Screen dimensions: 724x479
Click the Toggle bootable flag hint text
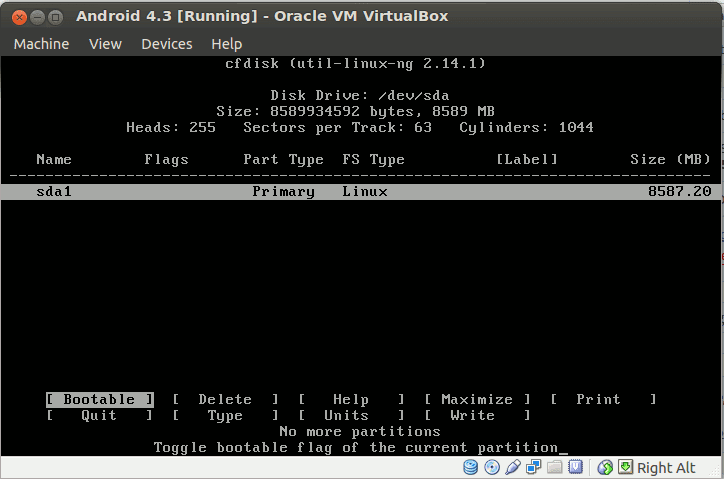(x=356, y=448)
